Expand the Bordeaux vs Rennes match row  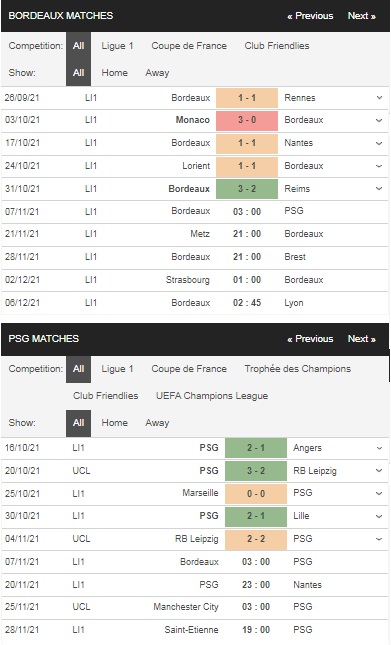tap(379, 98)
